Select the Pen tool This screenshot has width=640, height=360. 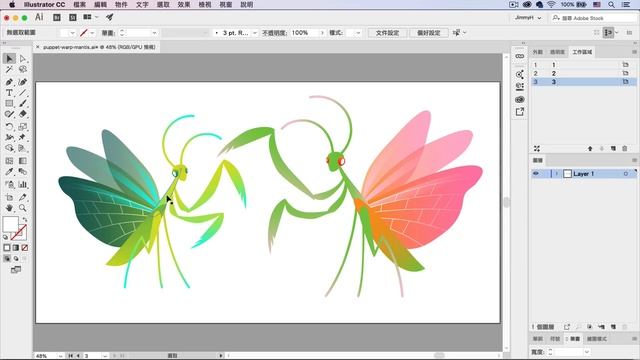point(9,82)
